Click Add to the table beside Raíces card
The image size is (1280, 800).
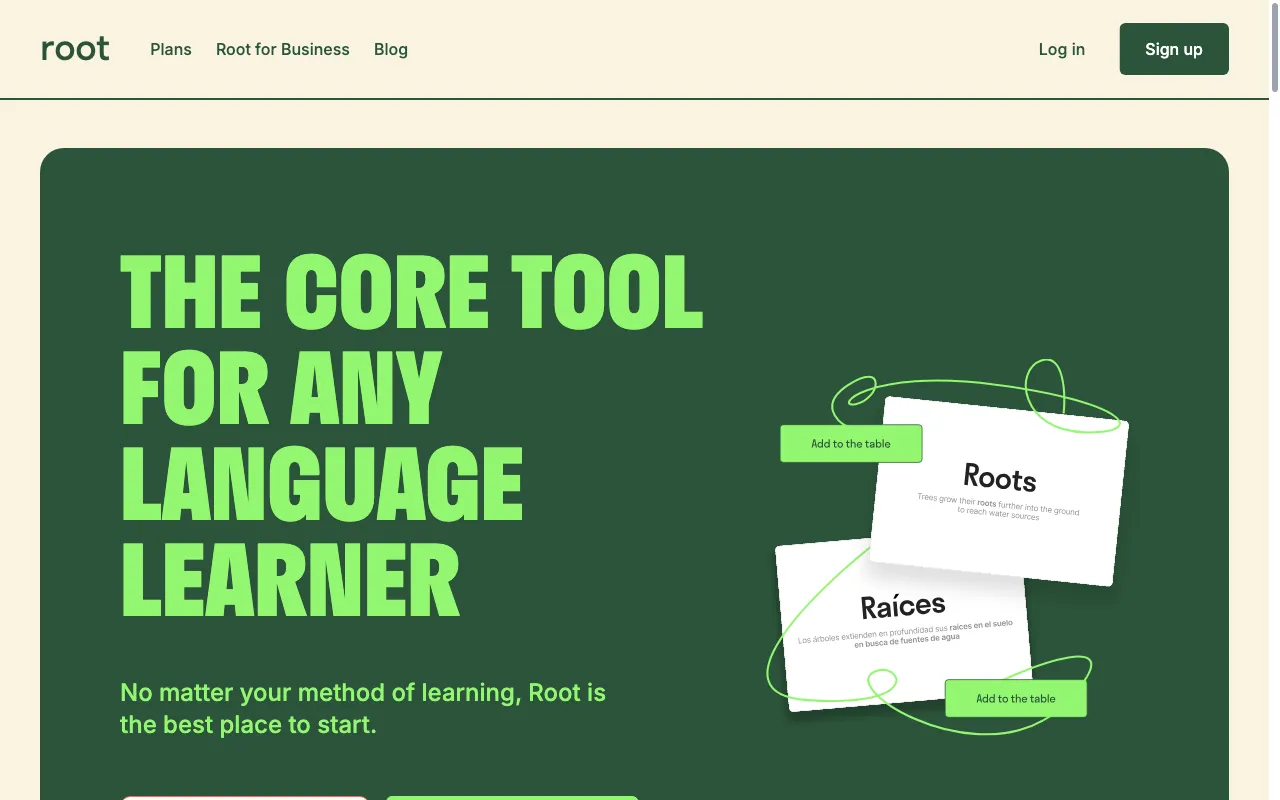pos(1016,698)
